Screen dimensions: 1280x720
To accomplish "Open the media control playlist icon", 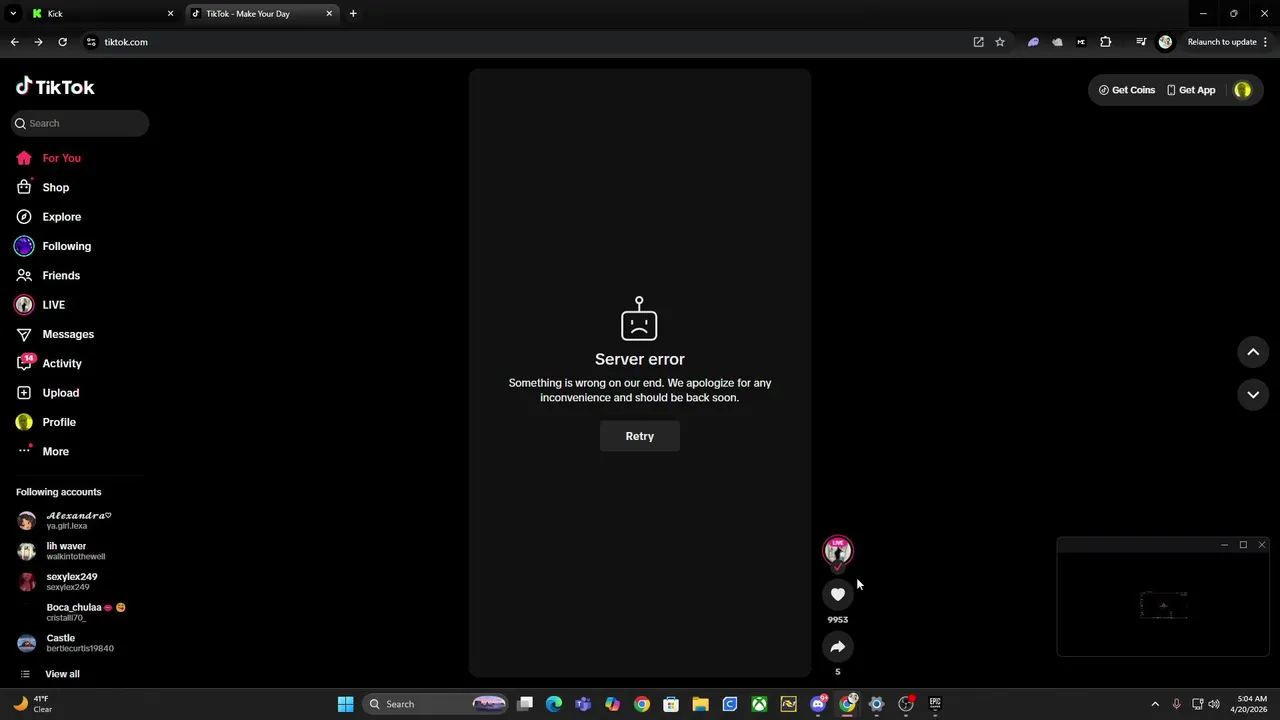I will 1141,42.
